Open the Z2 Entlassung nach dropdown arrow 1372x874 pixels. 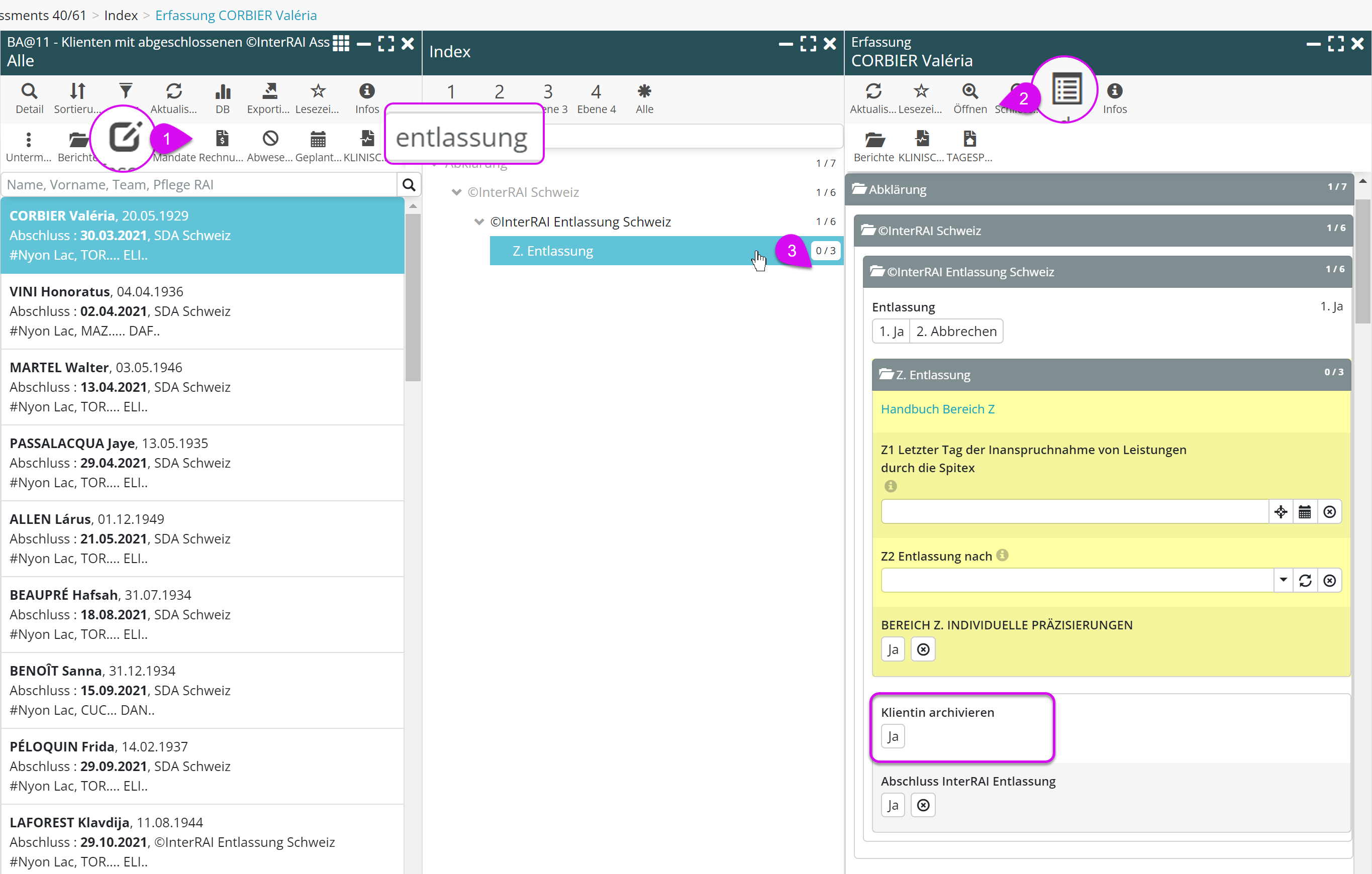tap(1283, 580)
